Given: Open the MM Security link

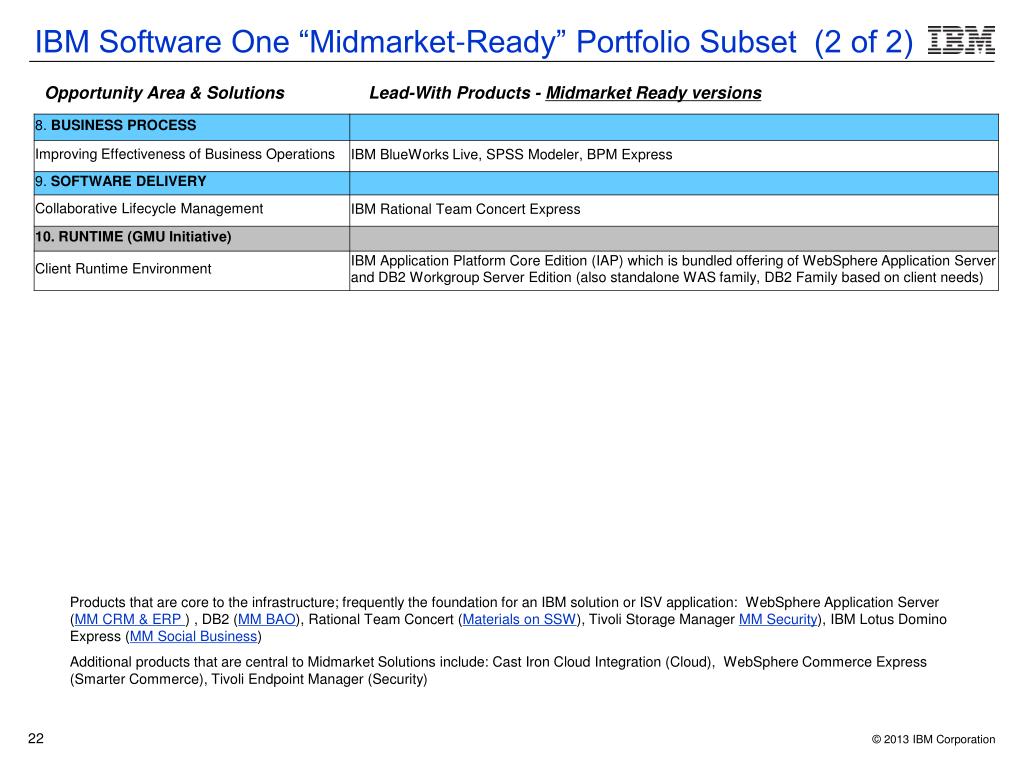Looking at the screenshot, I should [x=778, y=619].
